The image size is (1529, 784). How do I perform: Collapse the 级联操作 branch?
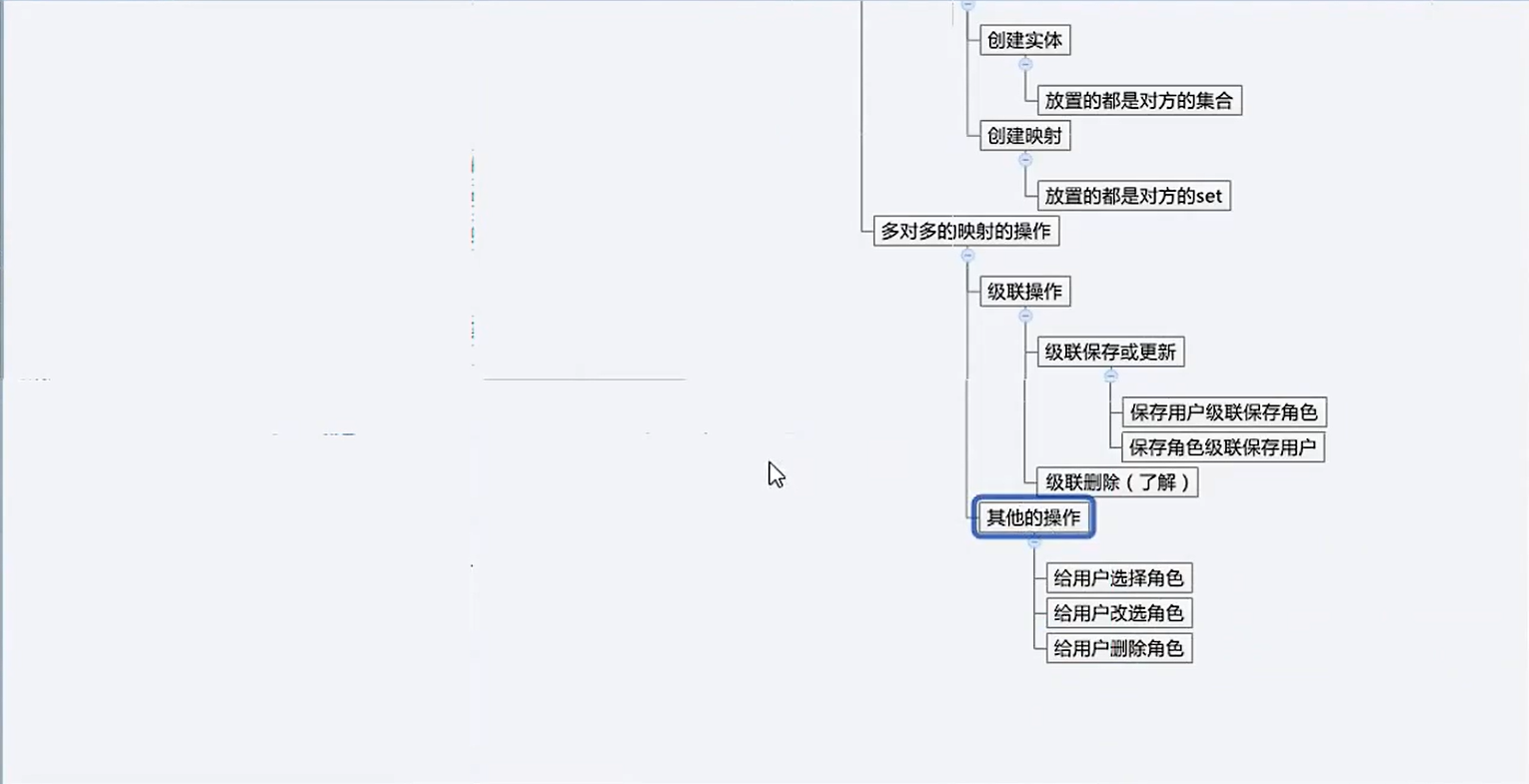coord(1025,316)
